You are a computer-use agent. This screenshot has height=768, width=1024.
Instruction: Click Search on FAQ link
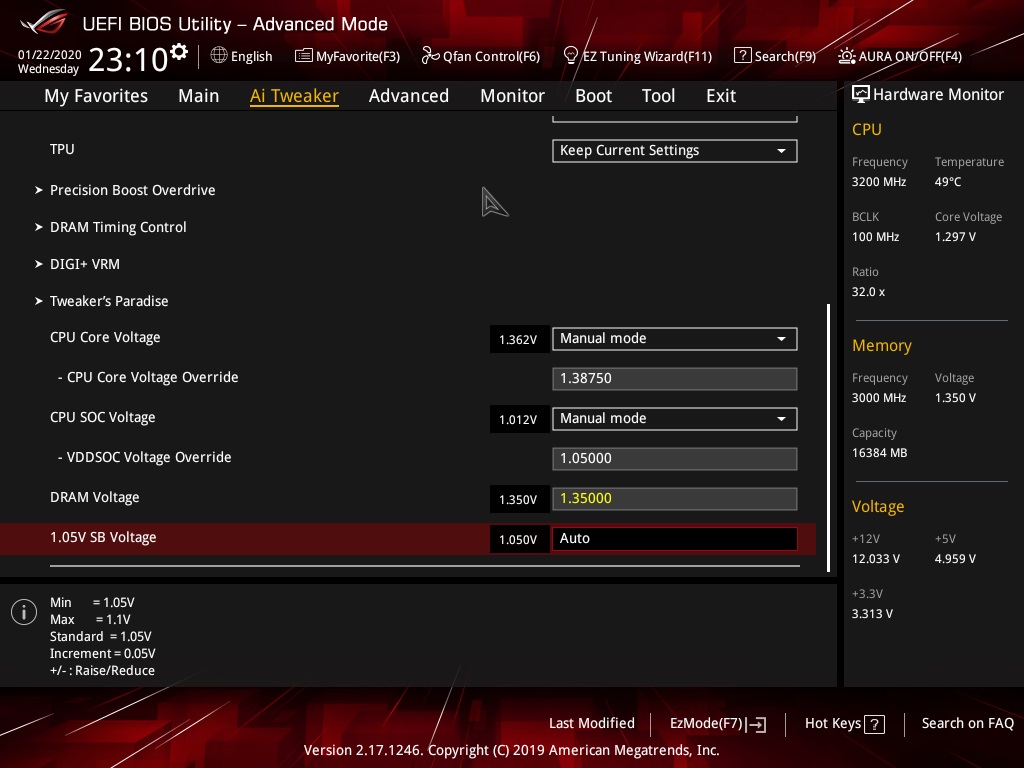(x=967, y=724)
